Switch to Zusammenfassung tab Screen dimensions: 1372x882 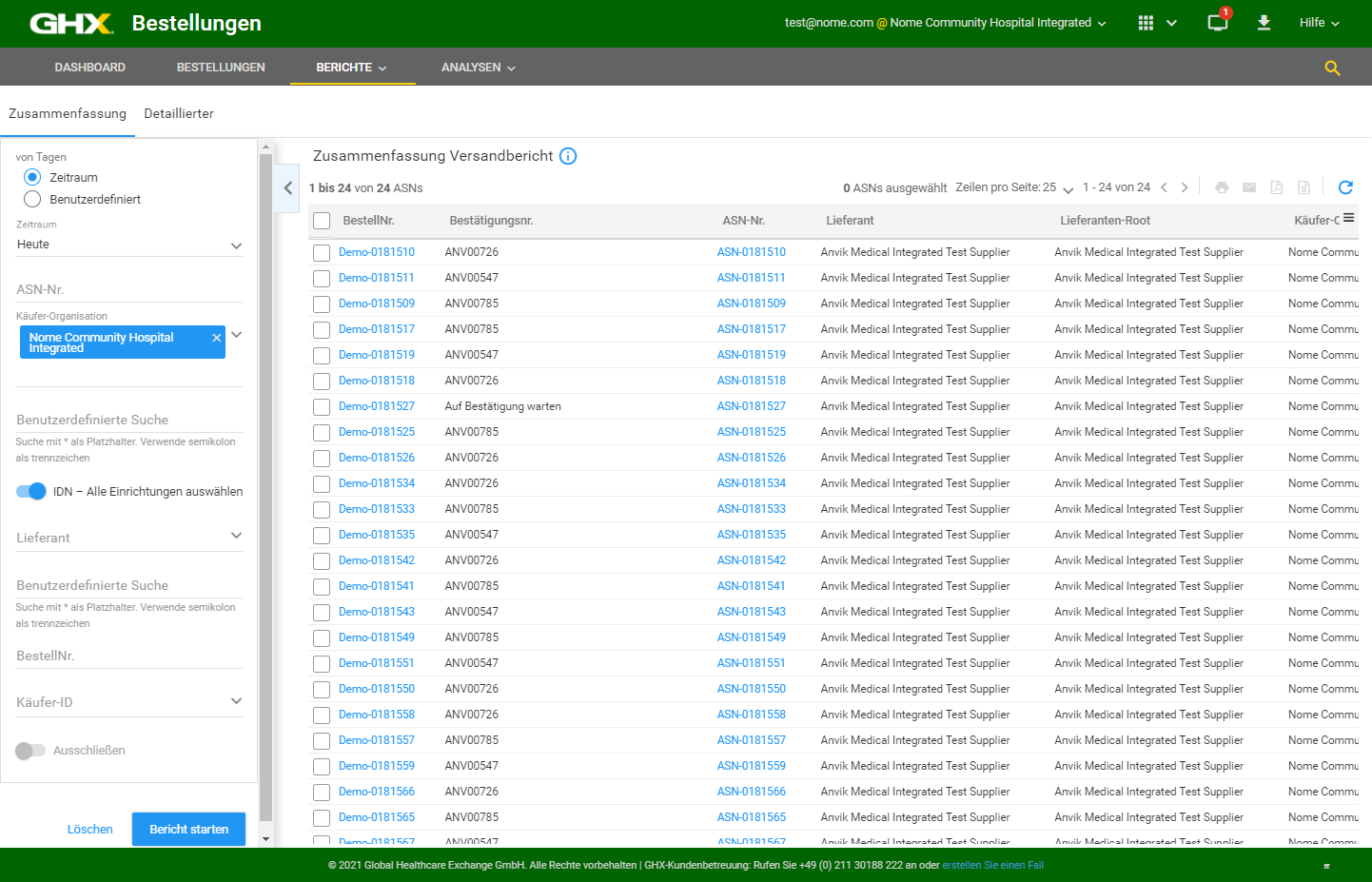(68, 113)
